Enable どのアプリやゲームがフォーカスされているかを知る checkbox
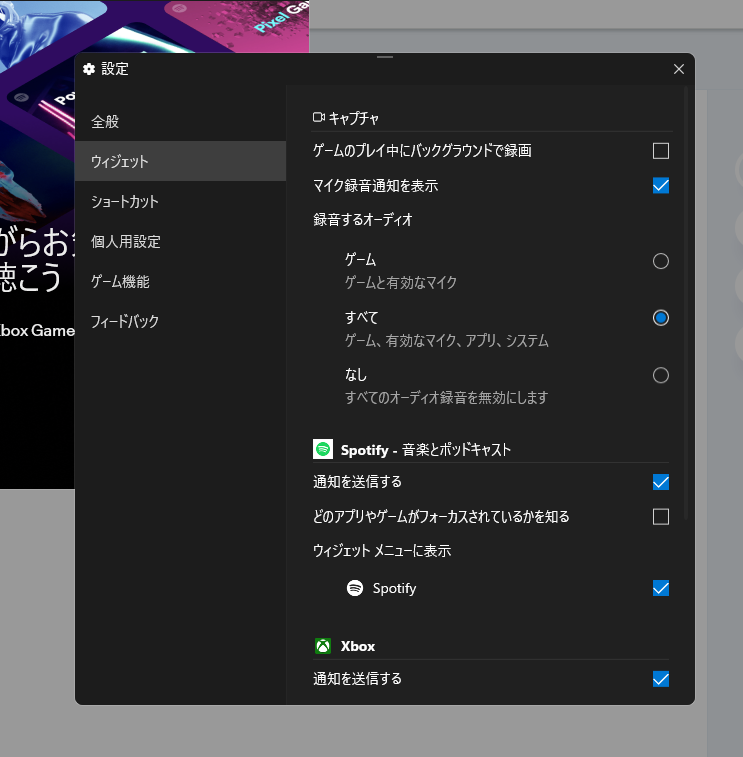Screen dimensions: 743x757 [660, 517]
